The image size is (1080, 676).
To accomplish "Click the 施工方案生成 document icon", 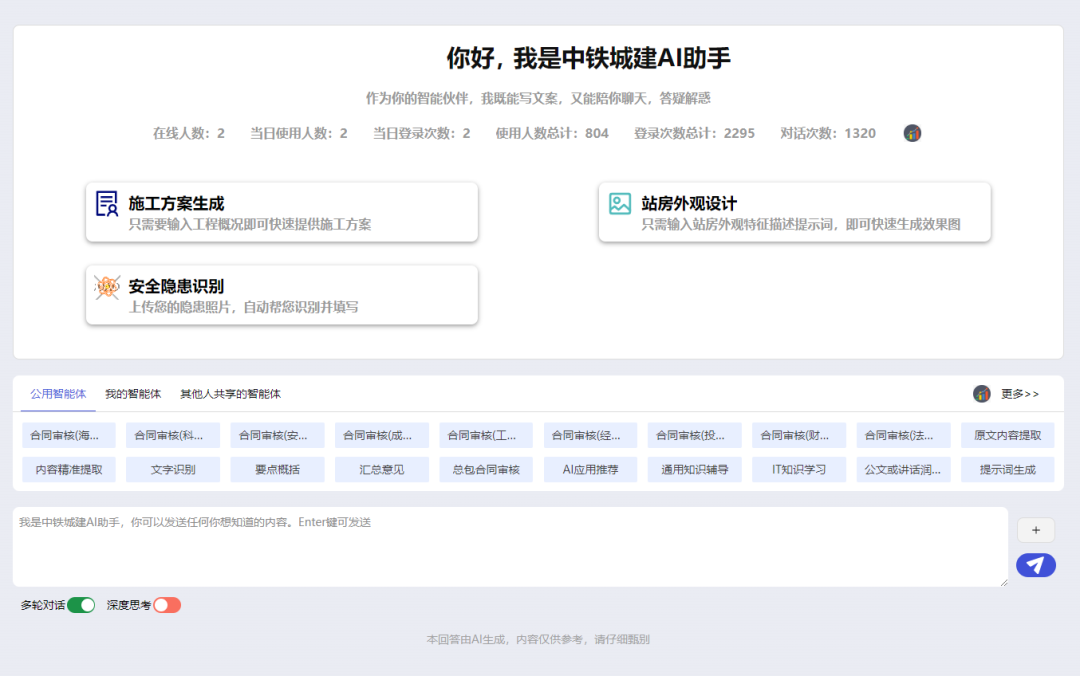I will tap(107, 204).
